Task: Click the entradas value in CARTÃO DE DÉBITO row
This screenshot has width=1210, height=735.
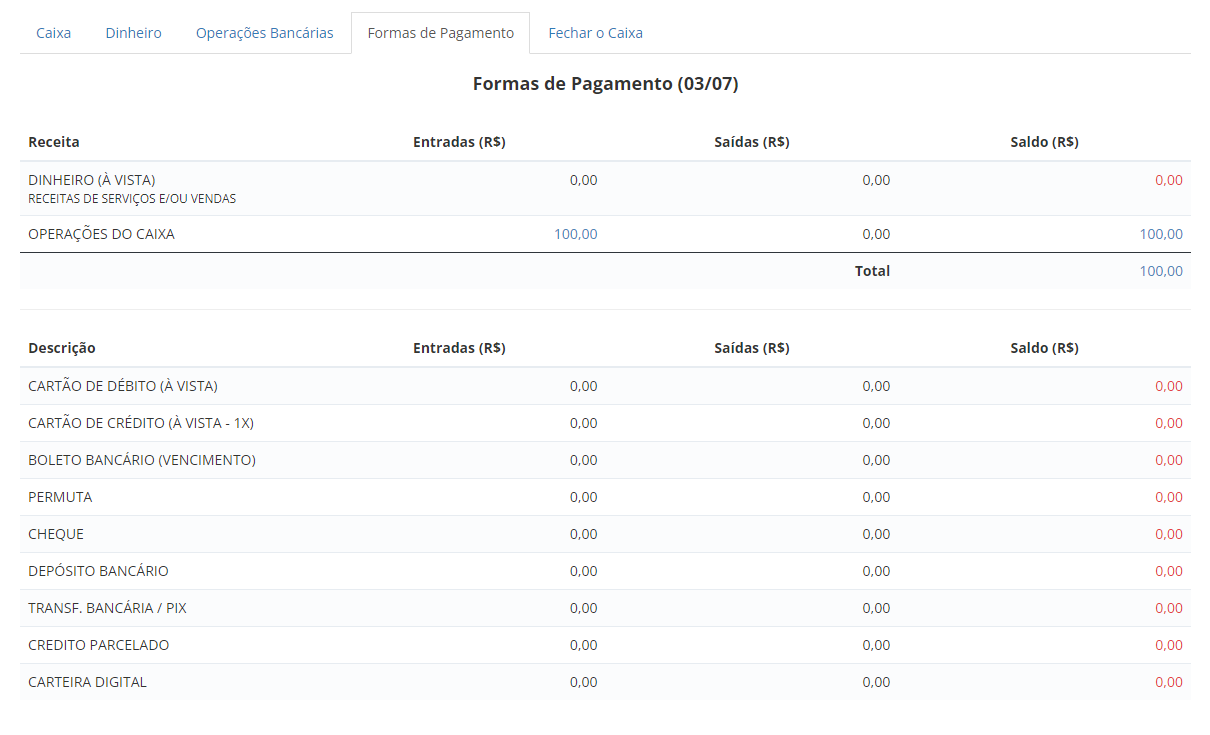Action: (584, 386)
